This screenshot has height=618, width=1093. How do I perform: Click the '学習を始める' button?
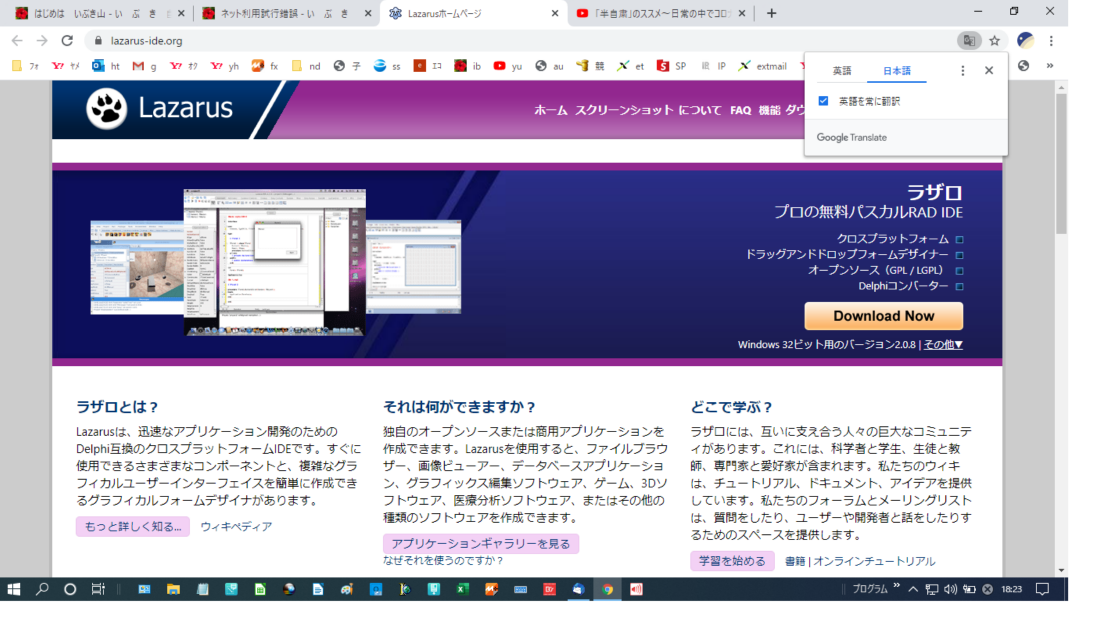point(732,561)
